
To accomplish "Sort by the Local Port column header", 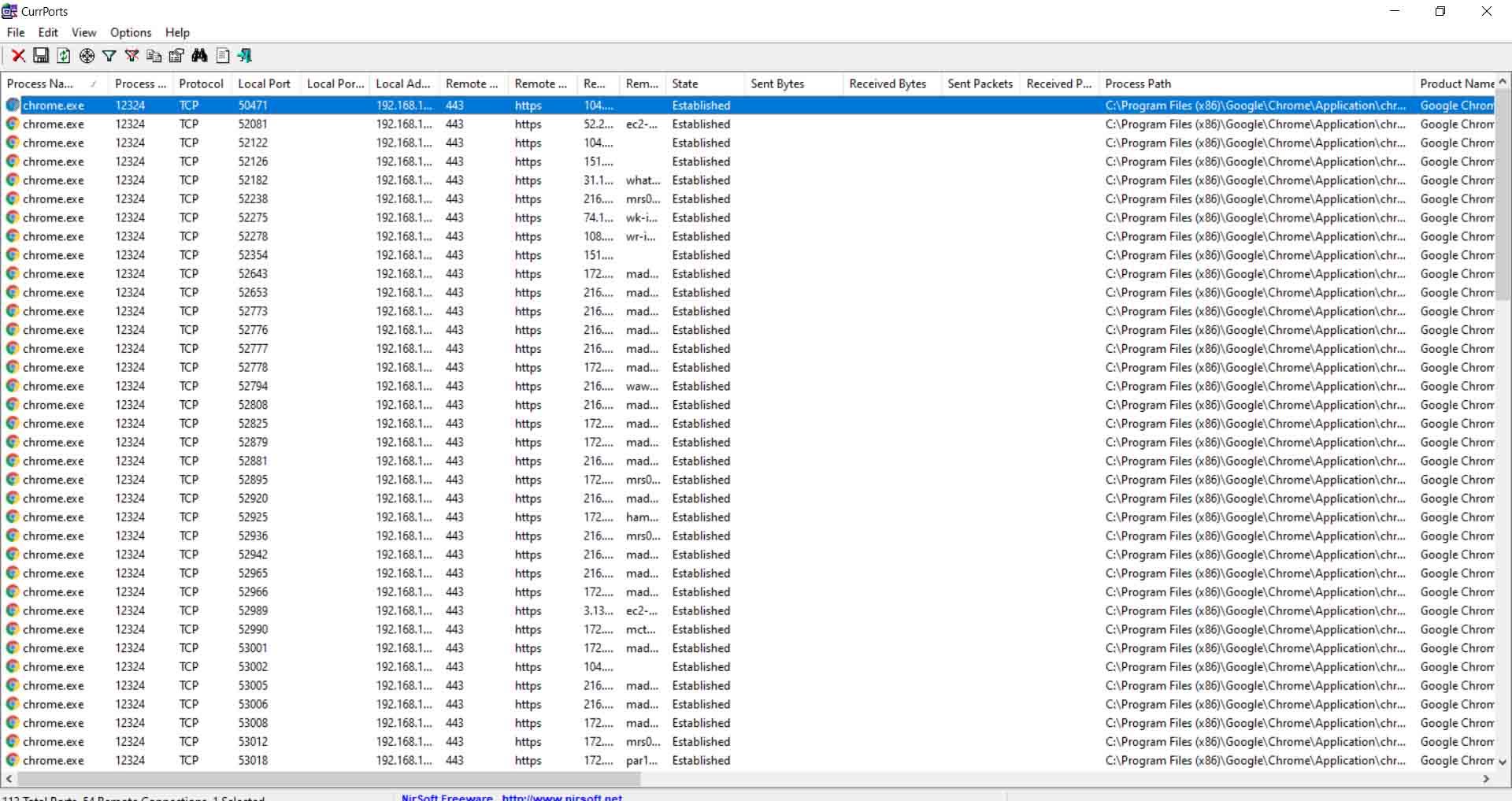I will [x=265, y=83].
